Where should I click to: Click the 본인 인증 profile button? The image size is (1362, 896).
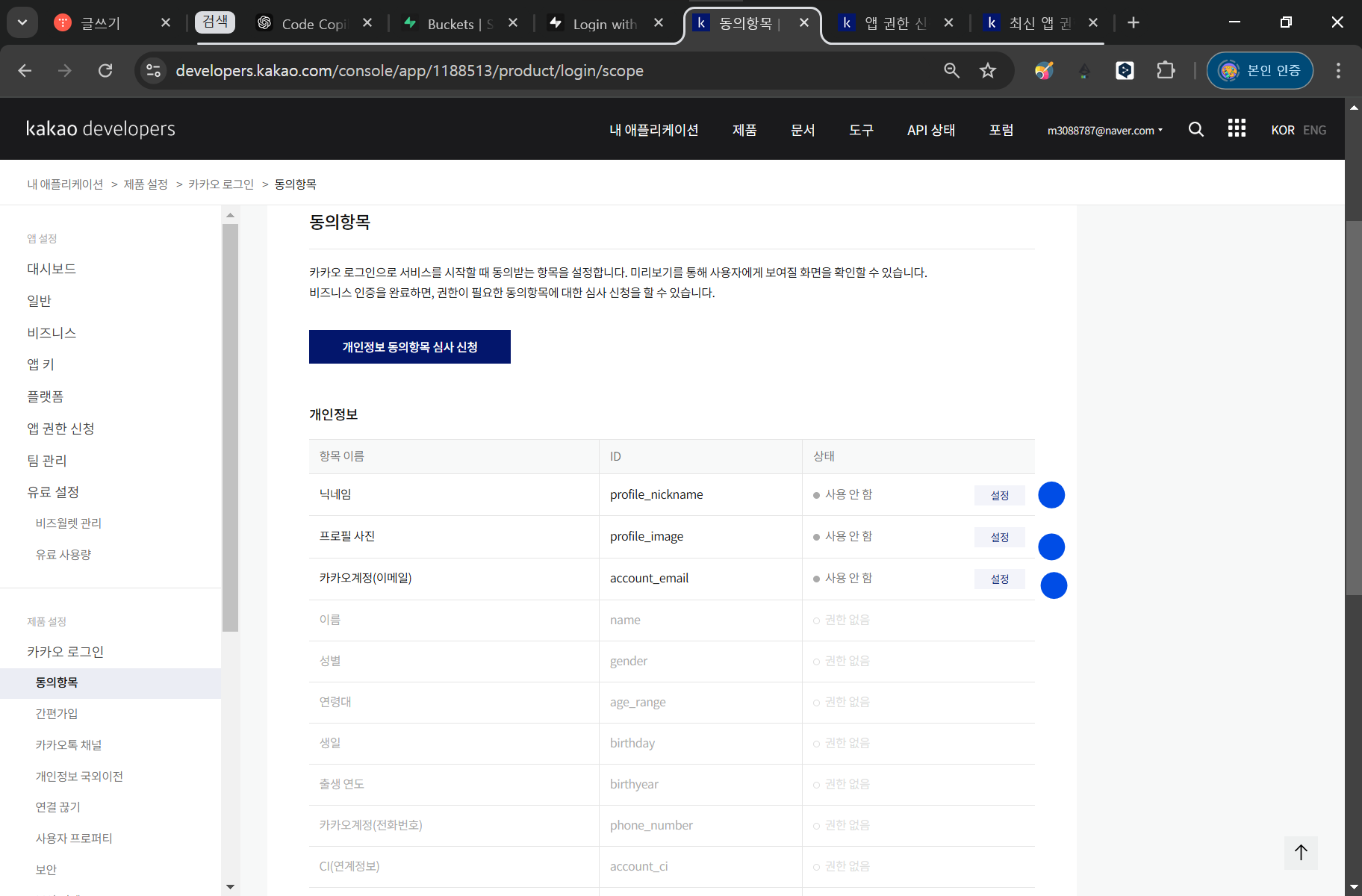tap(1260, 70)
